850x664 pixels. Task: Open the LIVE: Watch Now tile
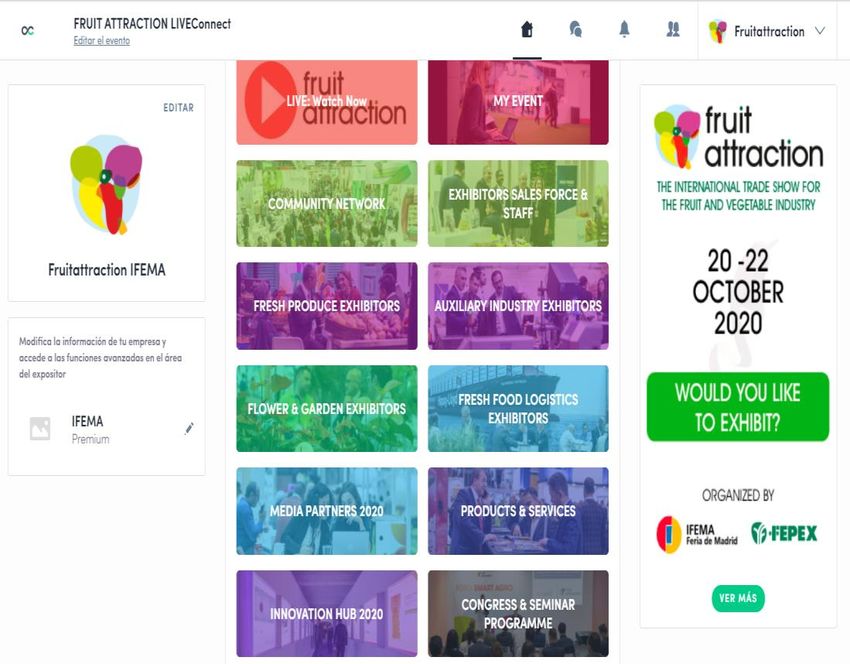tap(327, 102)
